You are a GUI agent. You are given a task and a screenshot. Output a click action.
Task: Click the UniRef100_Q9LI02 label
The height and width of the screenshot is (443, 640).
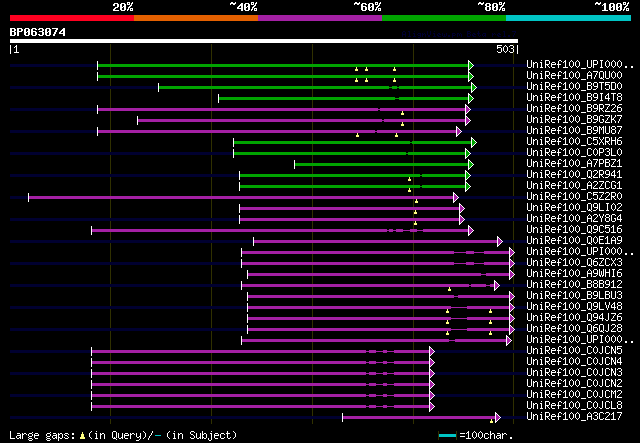tap(574, 207)
